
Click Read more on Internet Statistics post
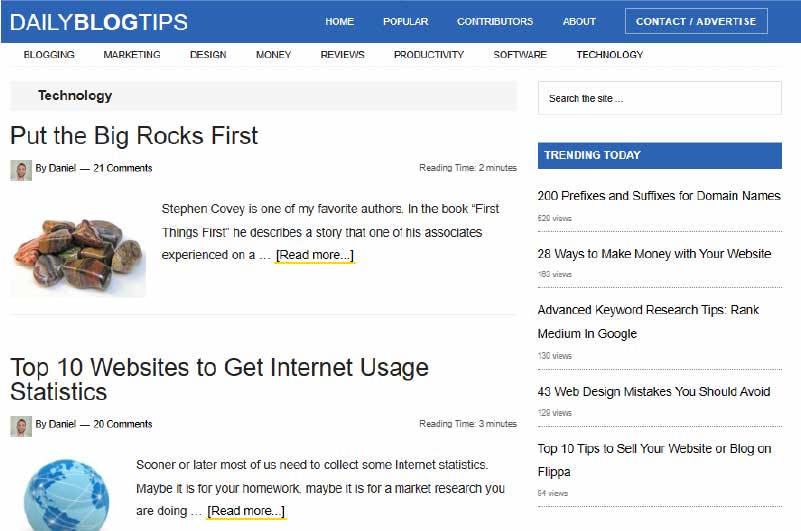tap(246, 511)
